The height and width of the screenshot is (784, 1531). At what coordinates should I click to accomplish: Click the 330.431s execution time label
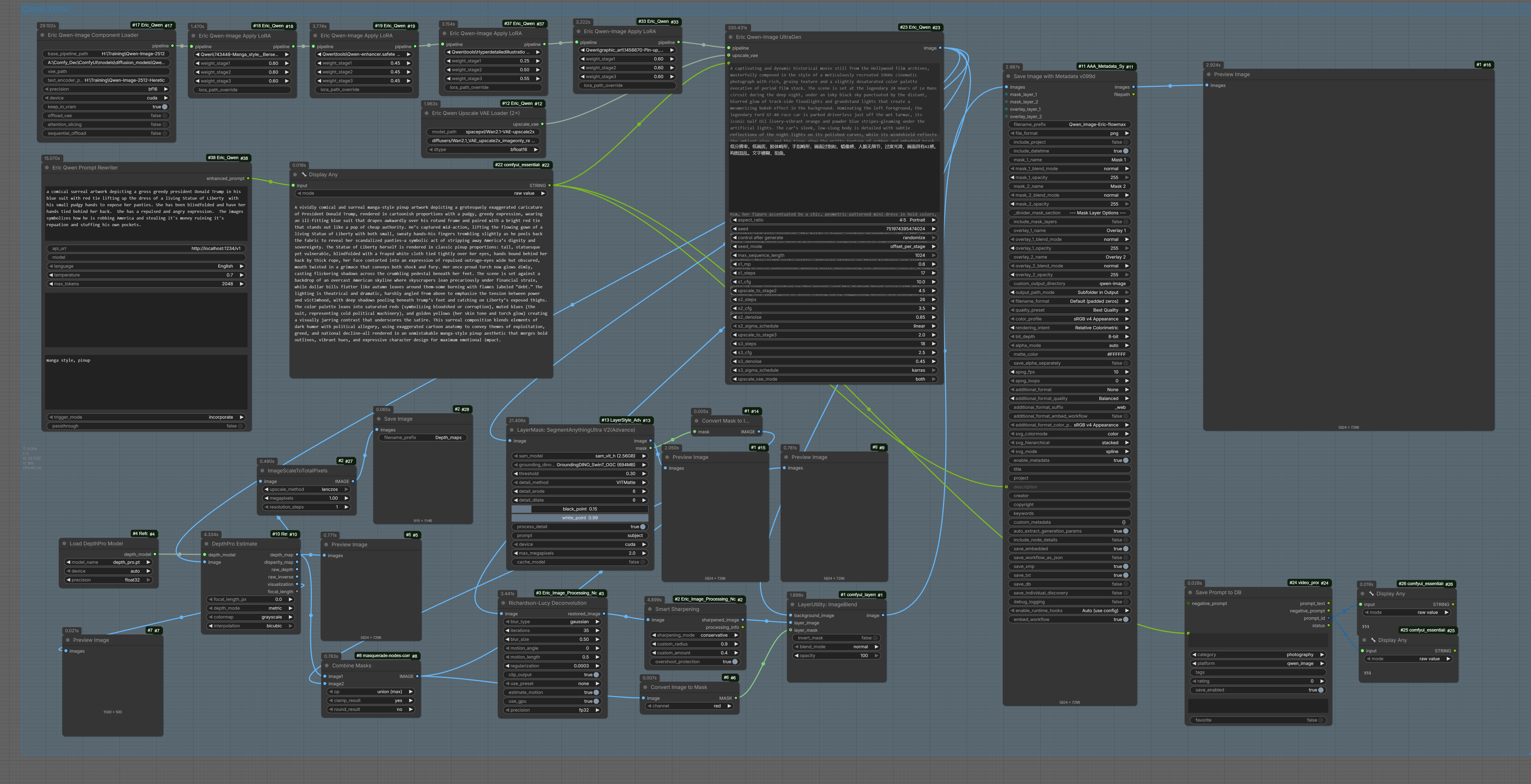click(x=738, y=28)
